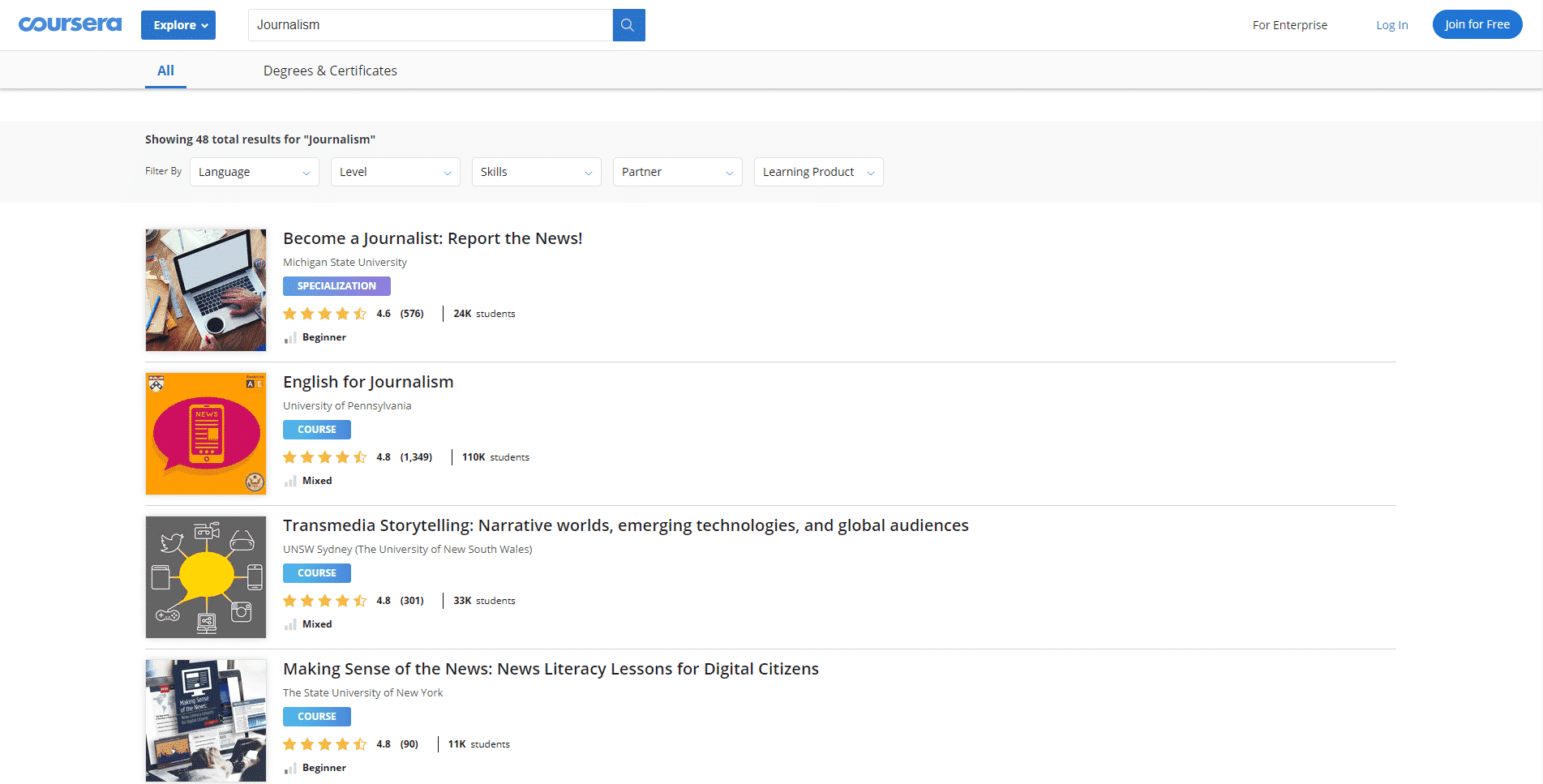The width and height of the screenshot is (1543, 784).
Task: Click the Mixed level icon for Transmedia Storytelling
Action: [x=289, y=625]
